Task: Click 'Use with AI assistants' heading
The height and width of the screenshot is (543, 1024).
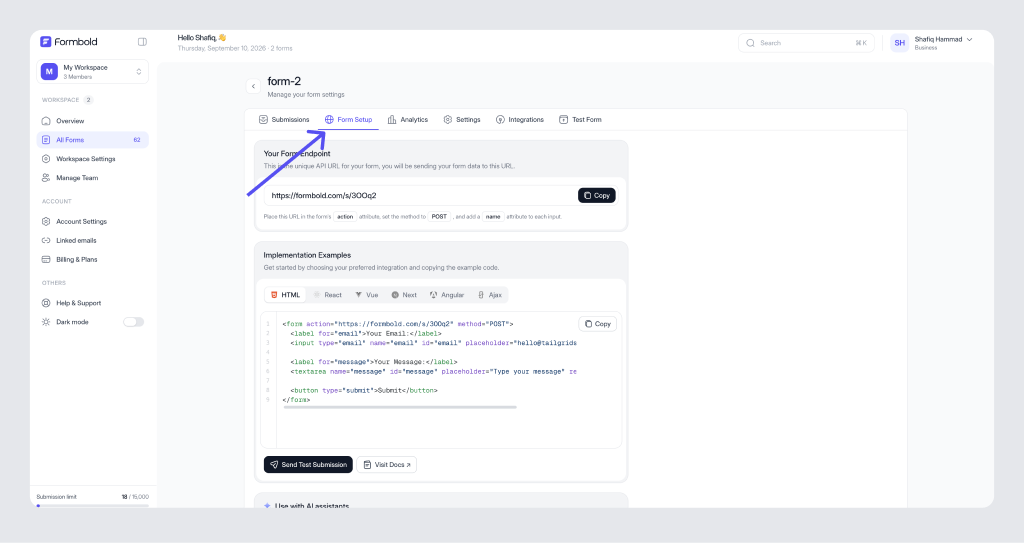Action: coord(312,506)
